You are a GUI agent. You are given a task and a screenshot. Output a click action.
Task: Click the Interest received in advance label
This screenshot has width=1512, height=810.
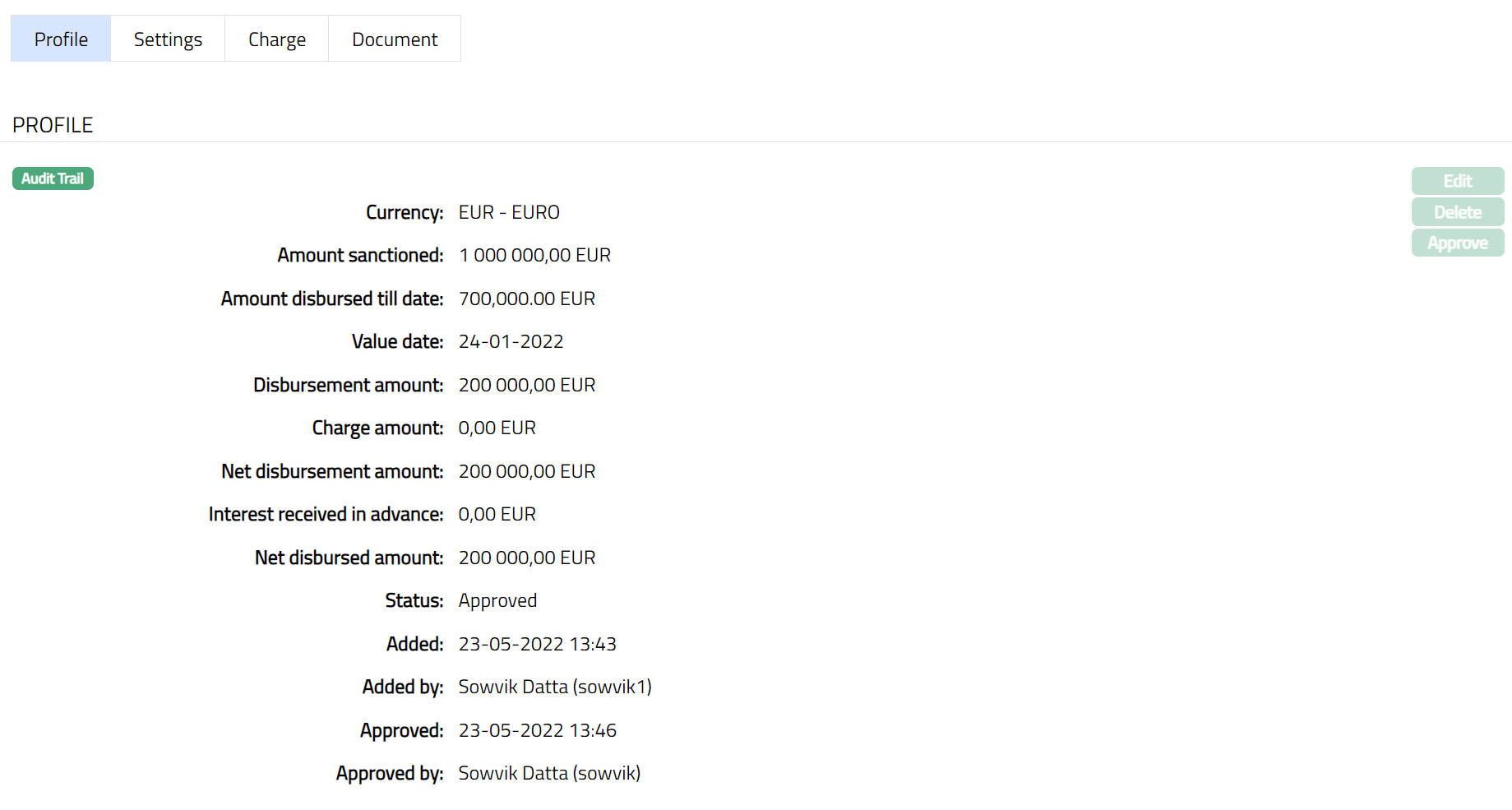click(326, 515)
